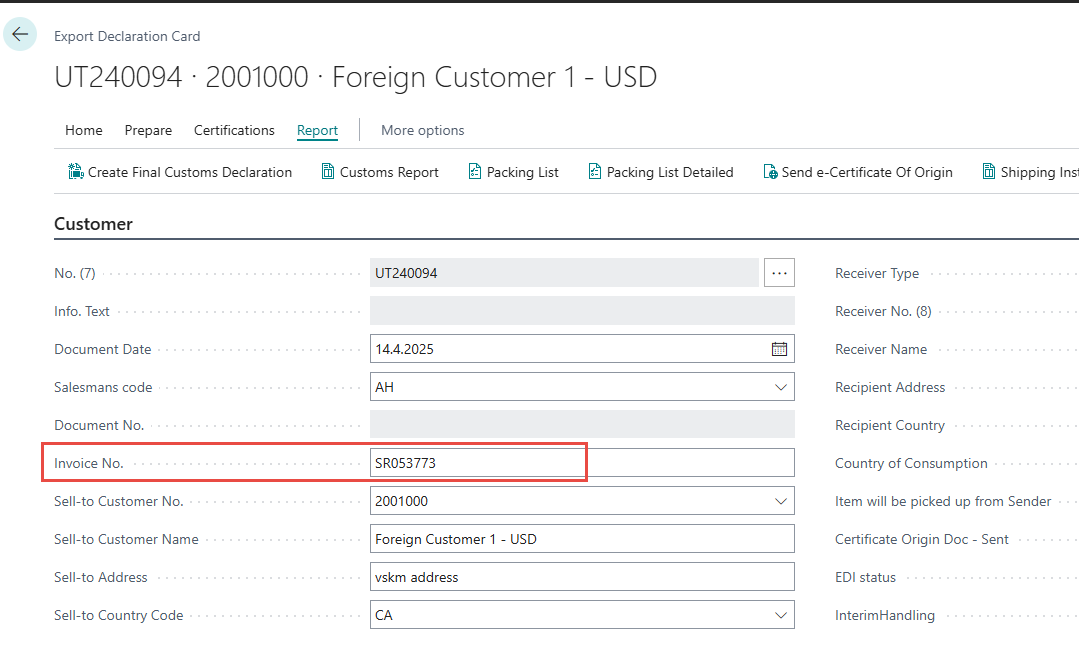This screenshot has height=647, width=1079.
Task: Click Create Final Customs Declaration icon
Action: click(x=75, y=172)
